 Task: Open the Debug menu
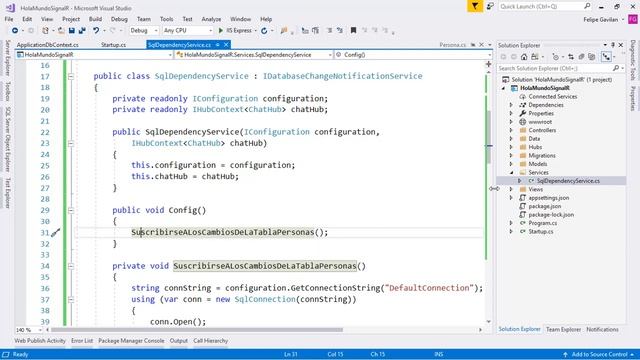coord(119,19)
